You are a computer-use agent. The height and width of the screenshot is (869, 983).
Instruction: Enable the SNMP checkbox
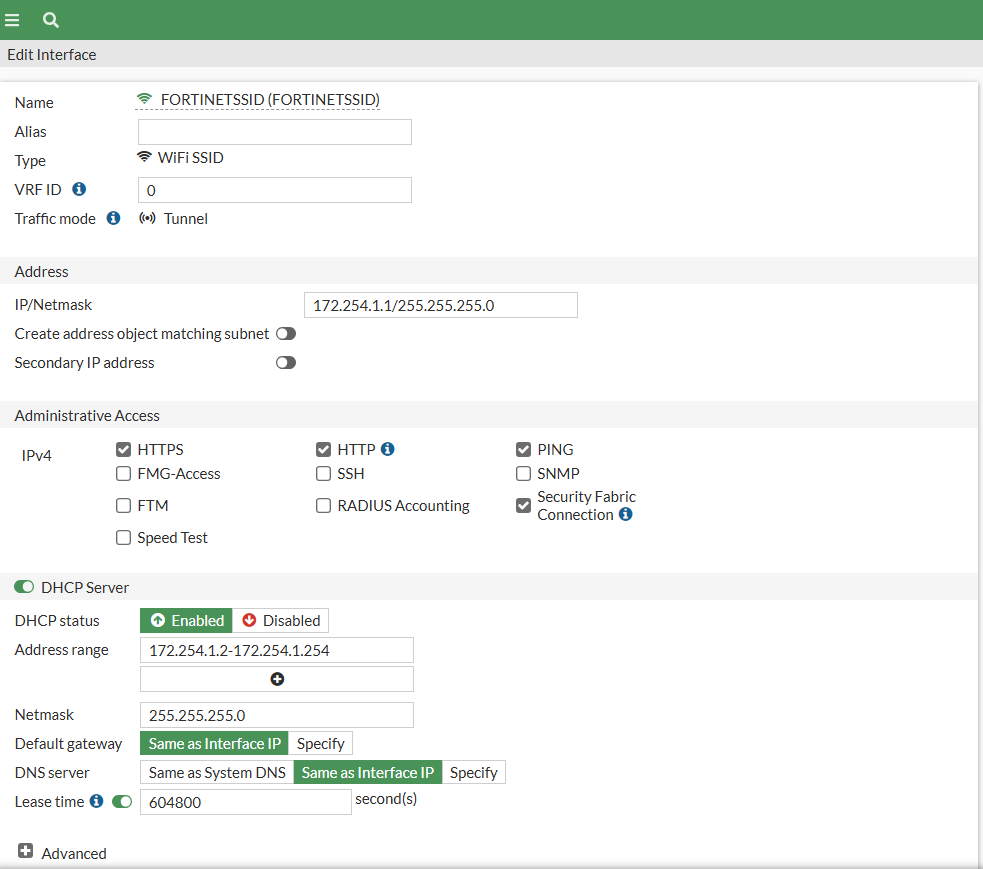point(523,473)
